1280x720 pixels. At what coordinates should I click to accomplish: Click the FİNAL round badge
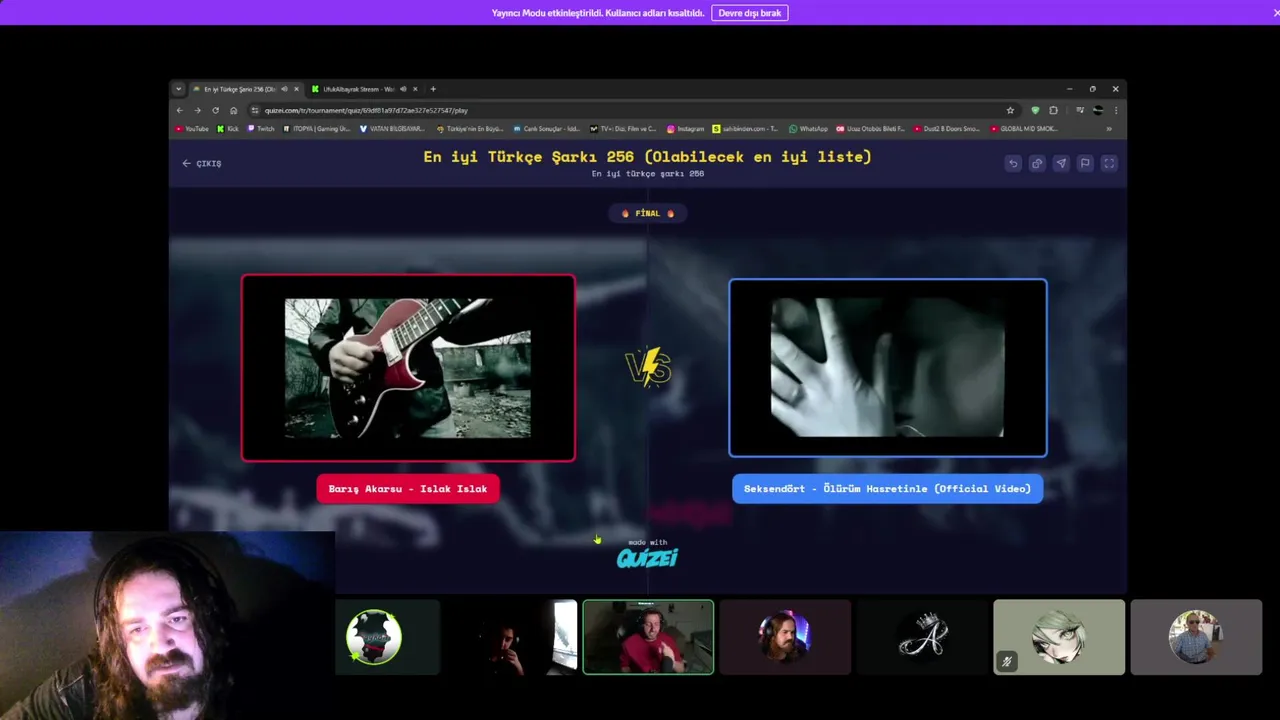[x=648, y=213]
